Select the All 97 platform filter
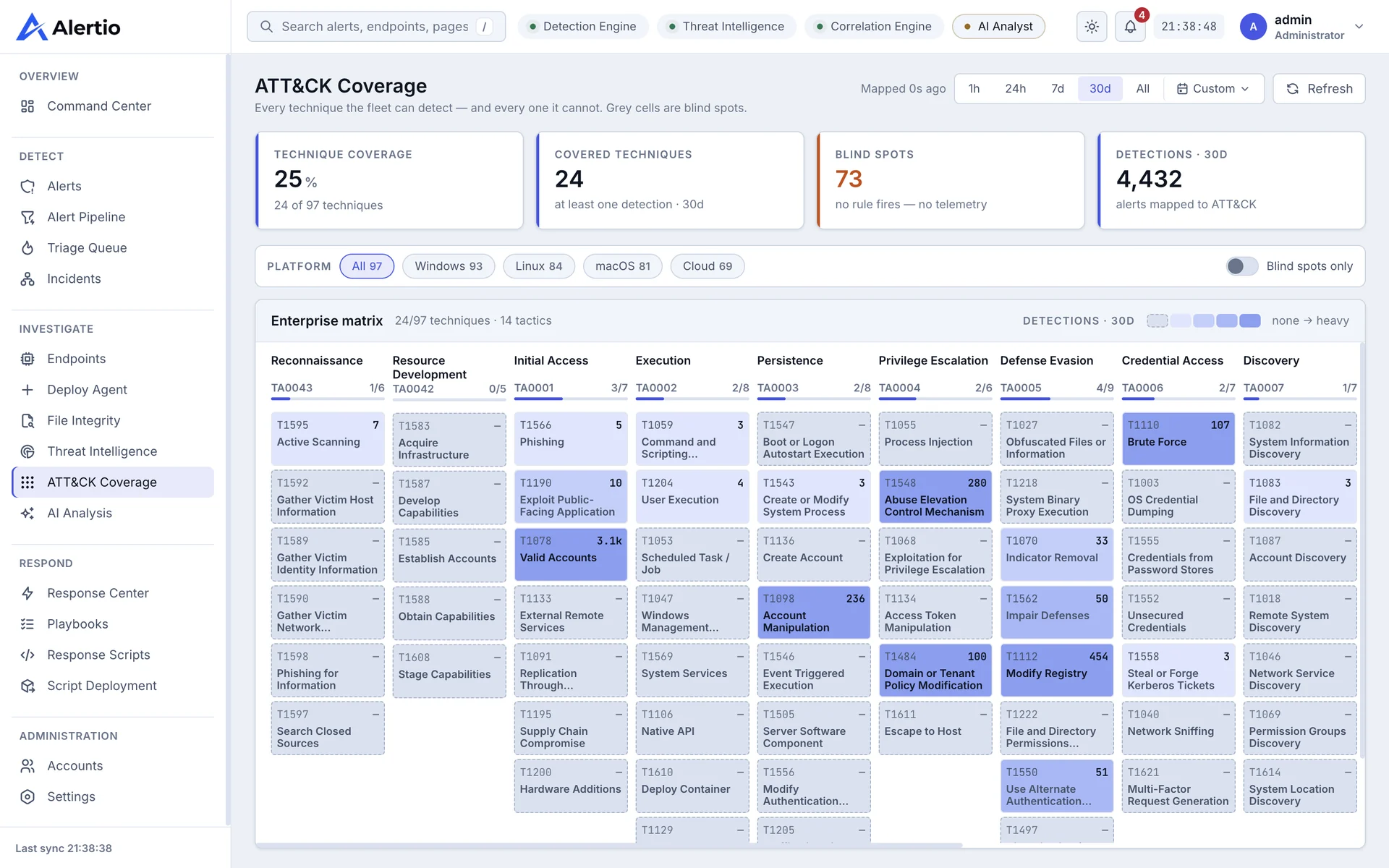This screenshot has width=1389, height=868. (x=367, y=266)
